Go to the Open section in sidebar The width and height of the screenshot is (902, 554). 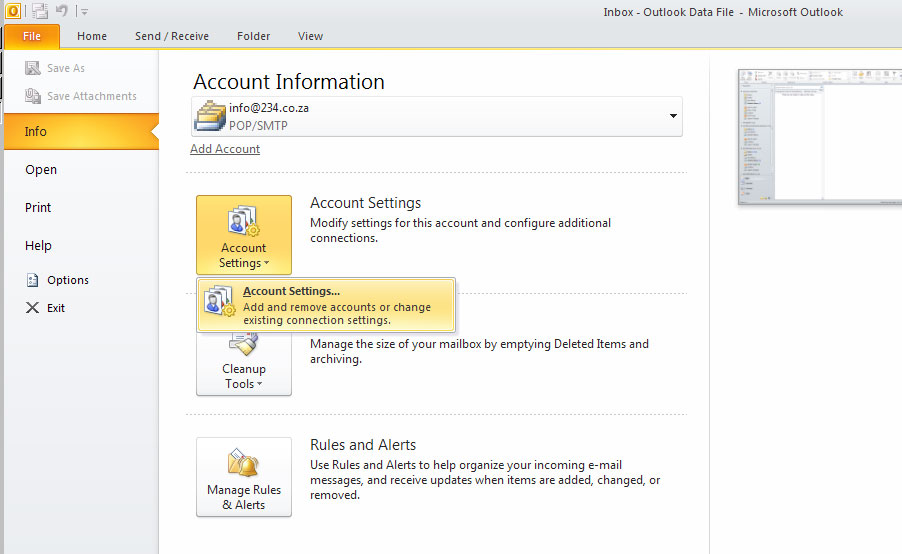41,170
